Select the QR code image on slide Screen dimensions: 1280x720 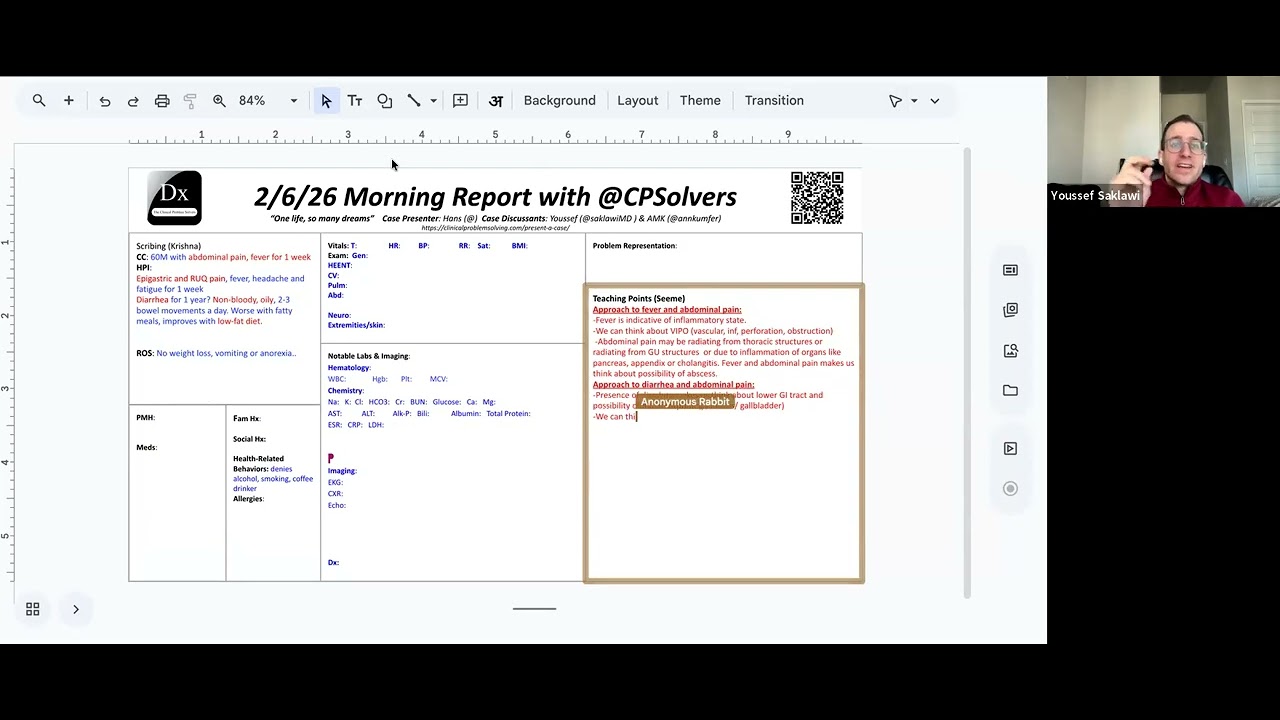tap(817, 197)
